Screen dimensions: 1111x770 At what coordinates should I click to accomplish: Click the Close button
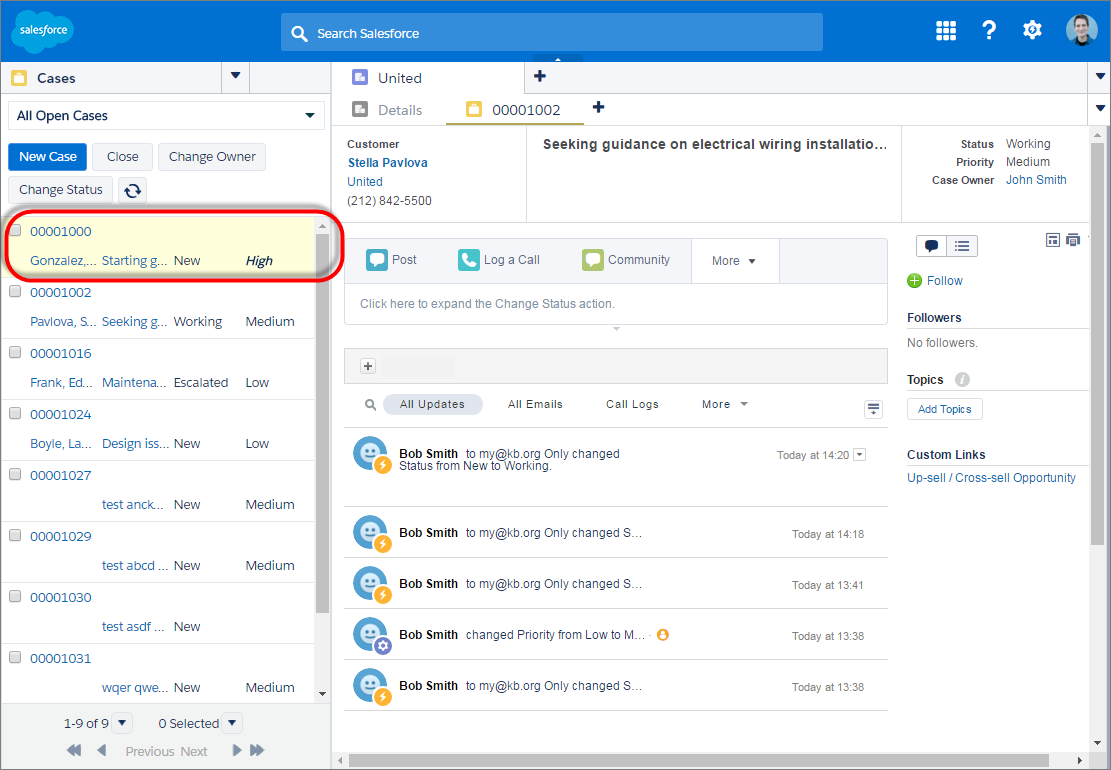pyautogui.click(x=123, y=157)
